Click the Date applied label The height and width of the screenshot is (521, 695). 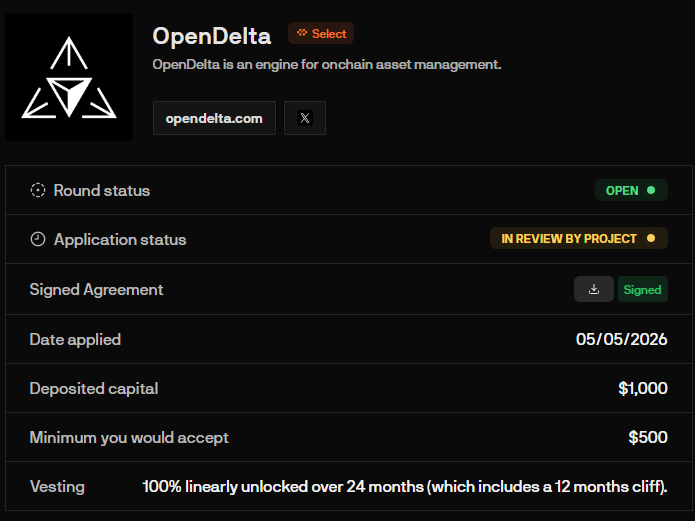(x=75, y=340)
